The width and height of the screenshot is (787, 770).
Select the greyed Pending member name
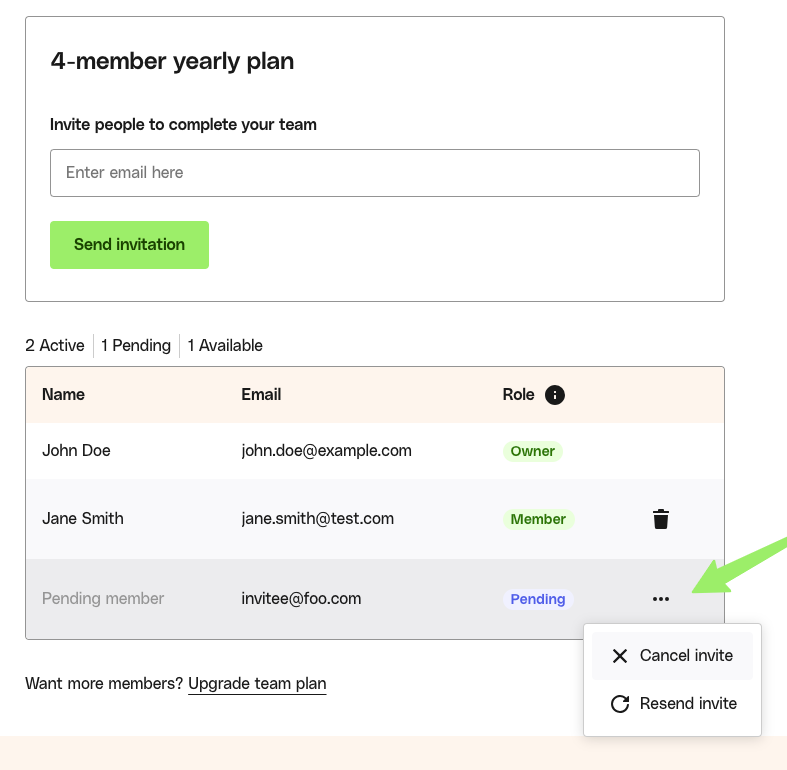103,599
